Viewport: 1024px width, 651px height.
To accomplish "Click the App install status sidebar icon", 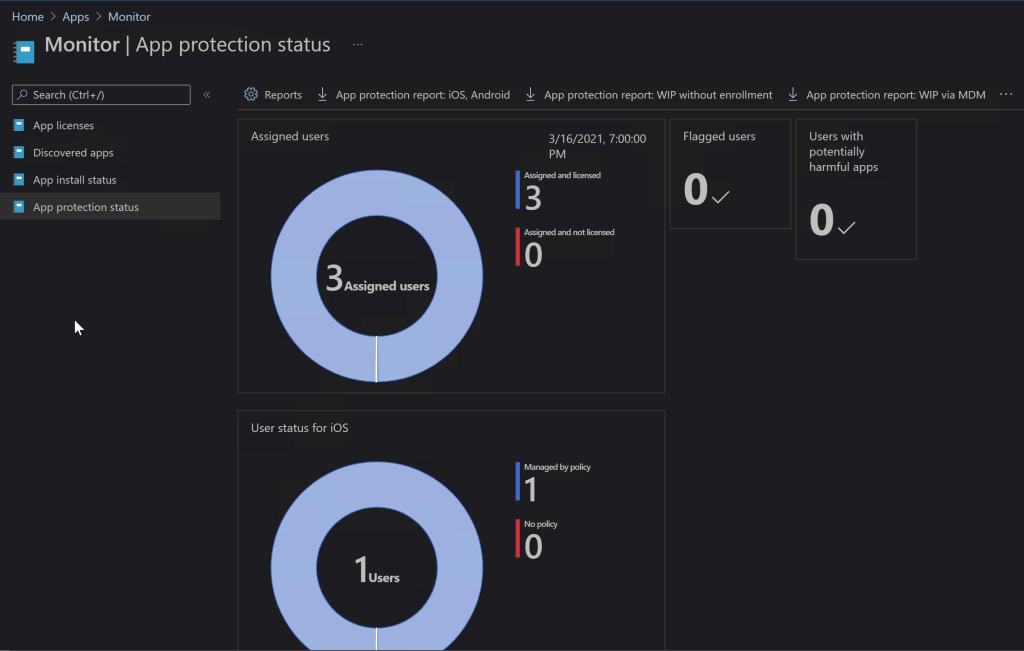I will [18, 180].
